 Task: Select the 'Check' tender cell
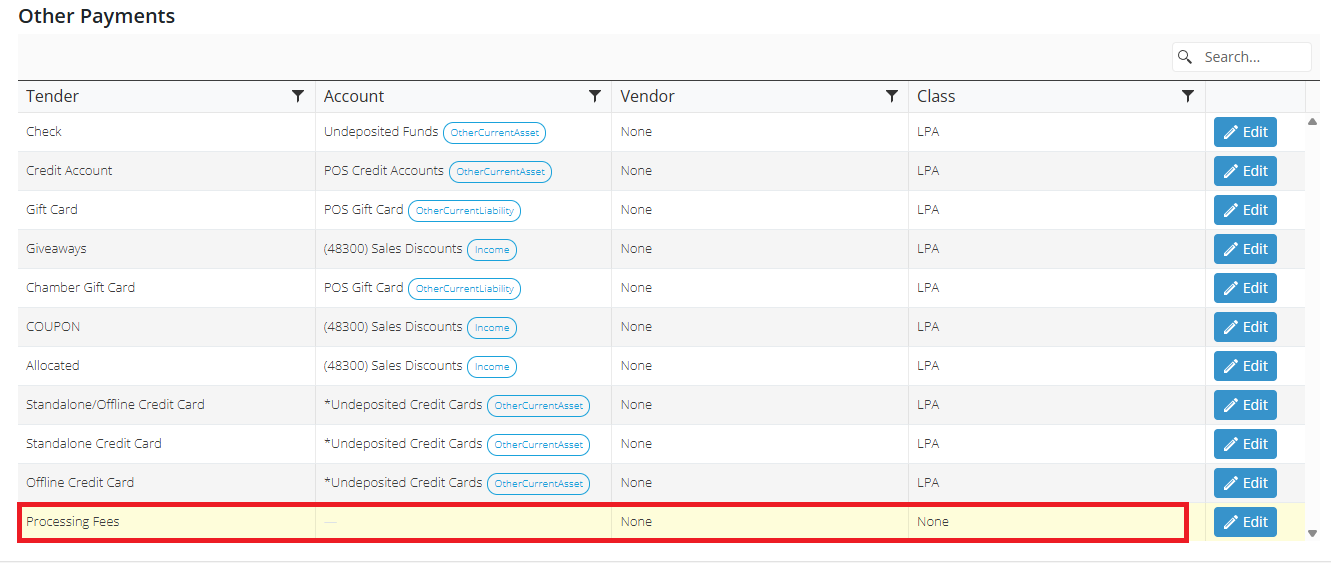pyautogui.click(x=166, y=132)
